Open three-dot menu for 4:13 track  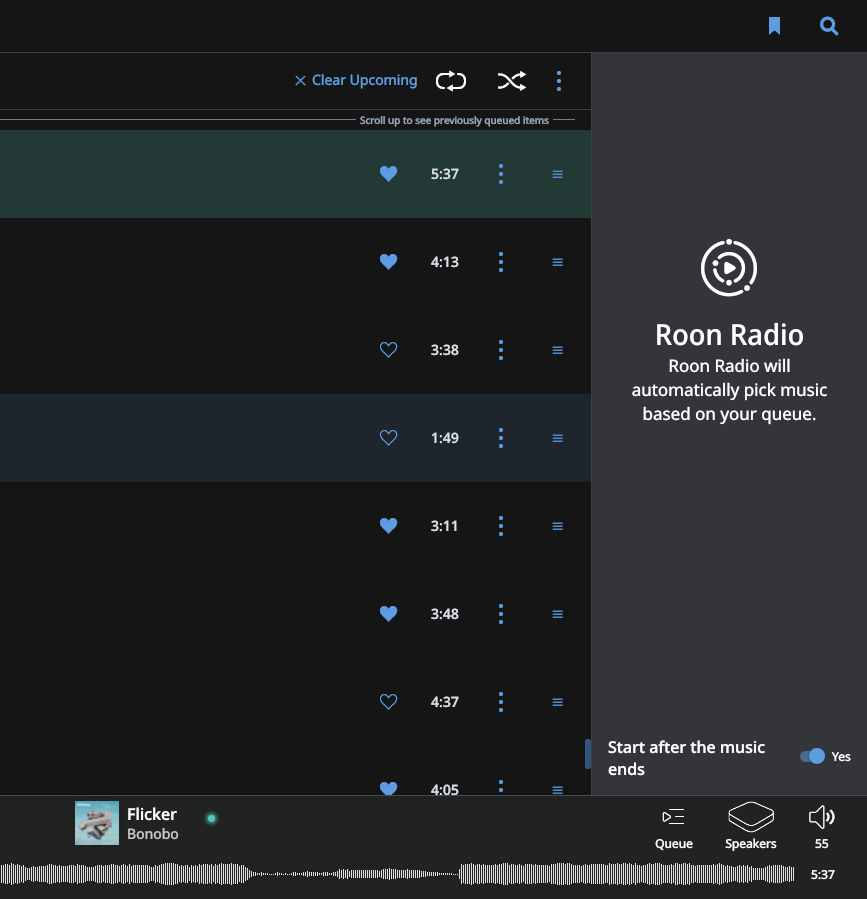point(501,262)
